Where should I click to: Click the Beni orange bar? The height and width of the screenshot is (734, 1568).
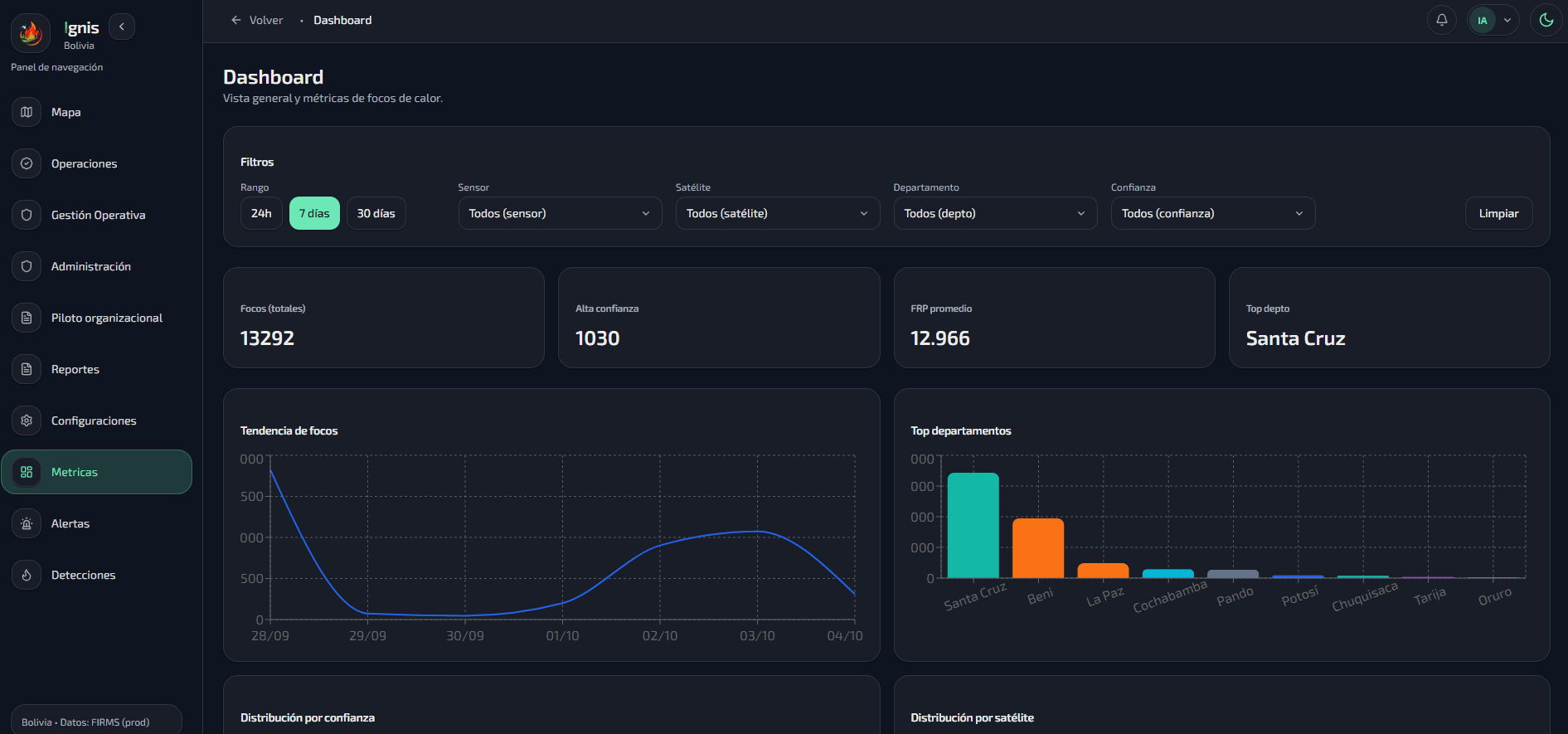(1038, 548)
